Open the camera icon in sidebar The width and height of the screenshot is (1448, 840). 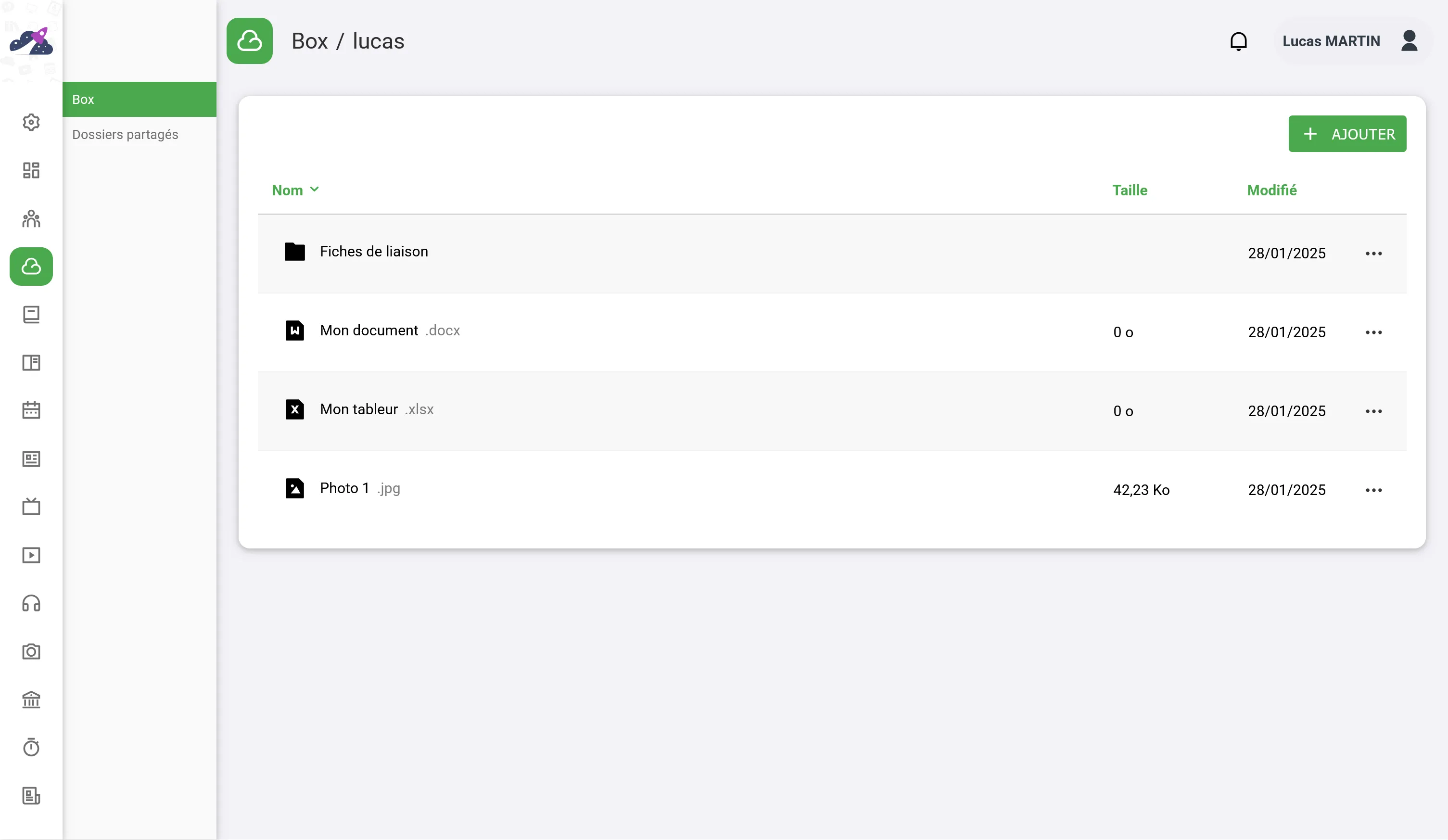pyautogui.click(x=31, y=651)
